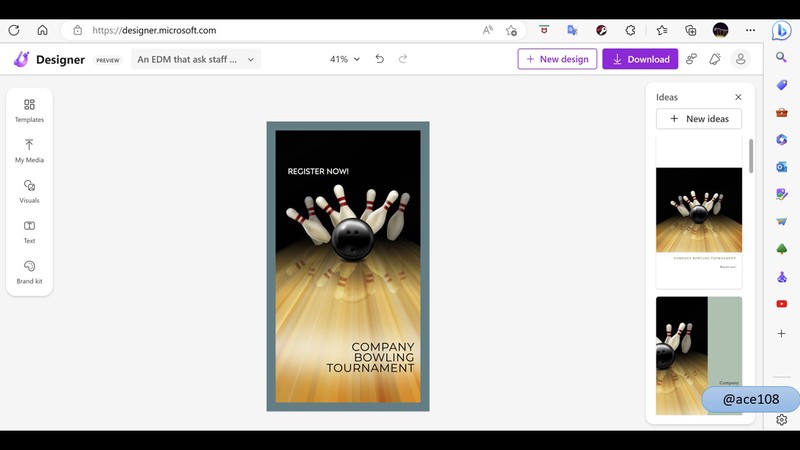
Task: Click the New design button
Action: coord(557,59)
